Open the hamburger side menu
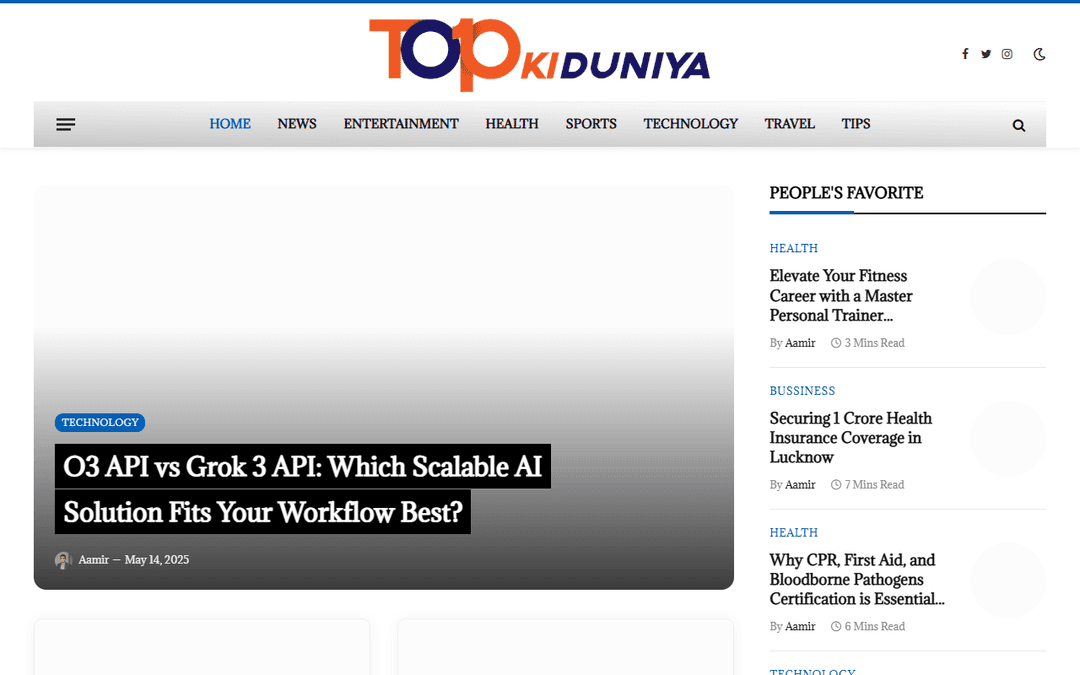The image size is (1080, 675). [x=65, y=125]
